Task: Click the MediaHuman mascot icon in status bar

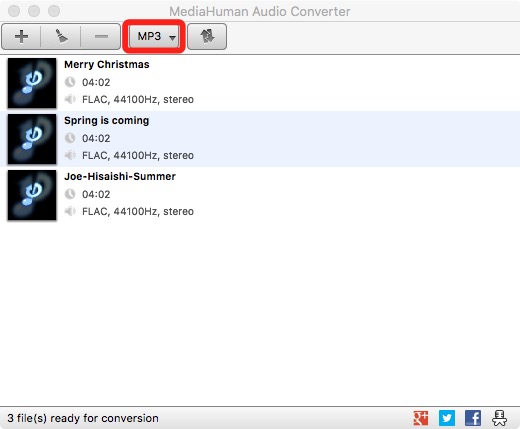Action: click(499, 418)
